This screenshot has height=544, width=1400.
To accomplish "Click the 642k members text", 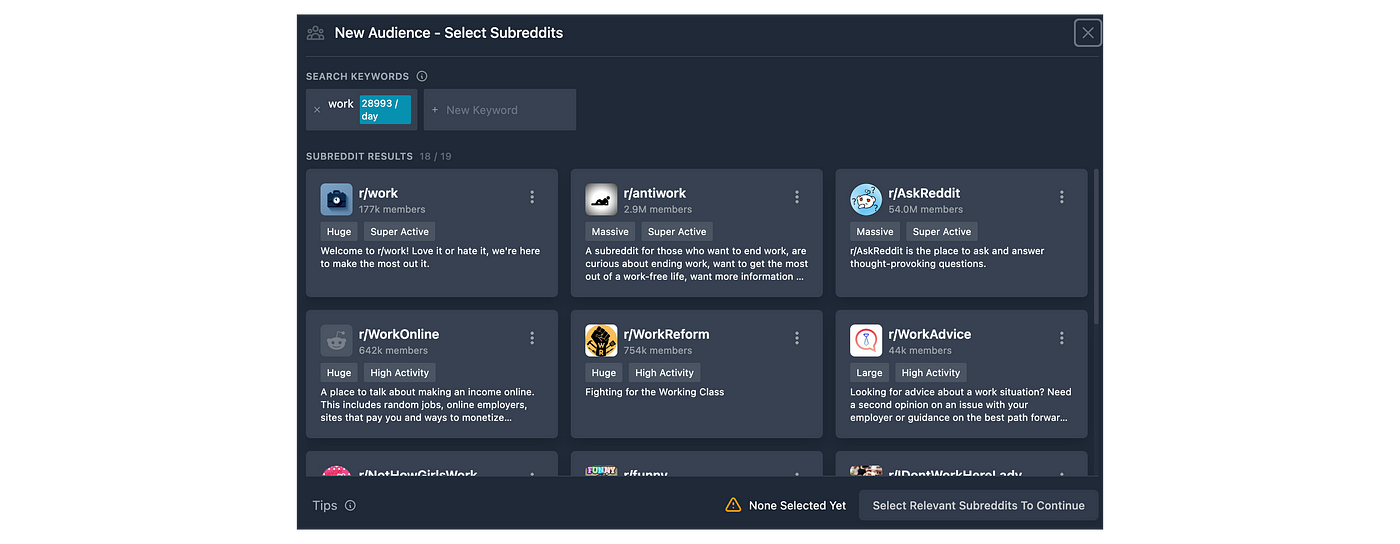I will point(393,351).
